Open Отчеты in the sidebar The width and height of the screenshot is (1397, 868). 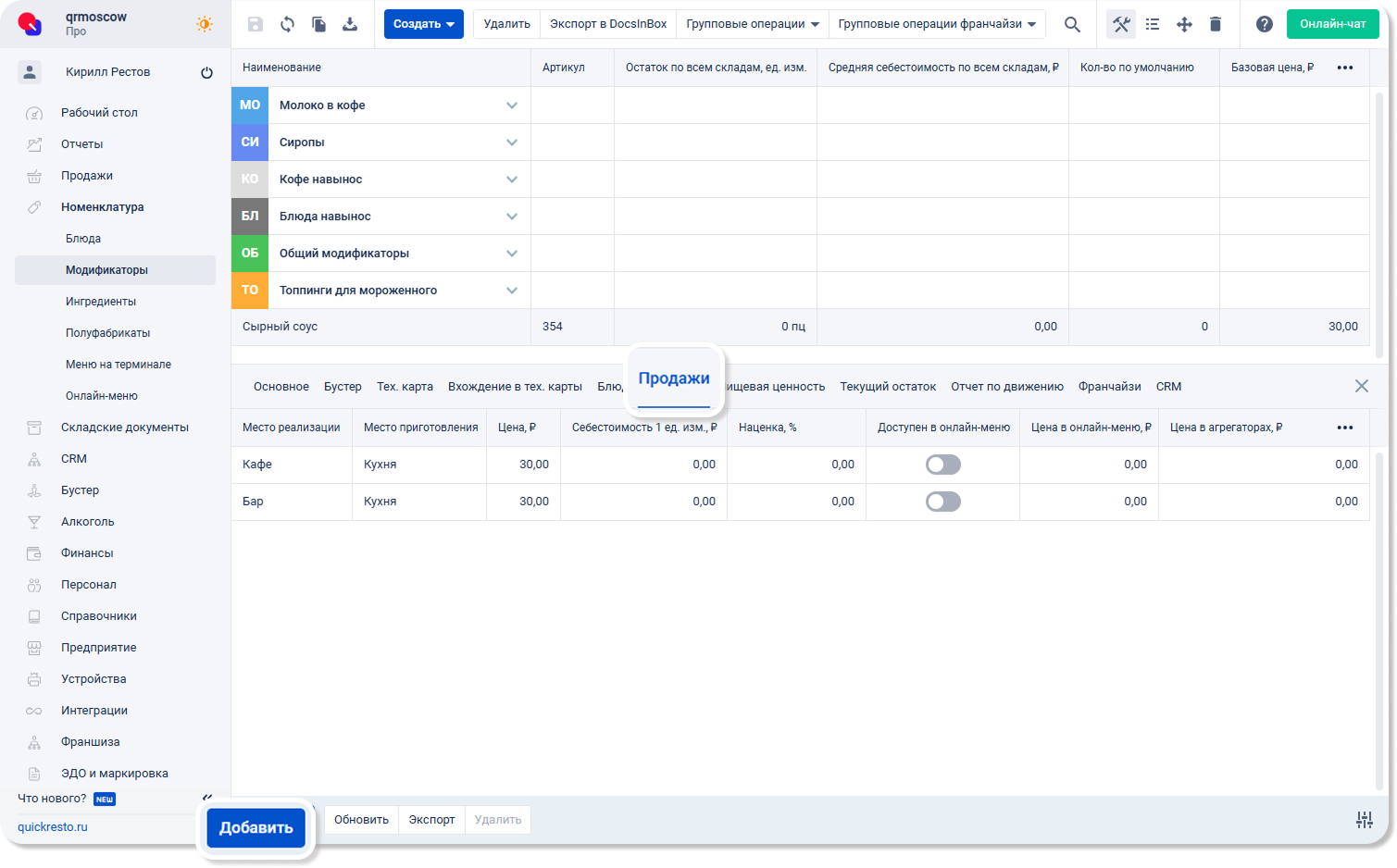[82, 144]
